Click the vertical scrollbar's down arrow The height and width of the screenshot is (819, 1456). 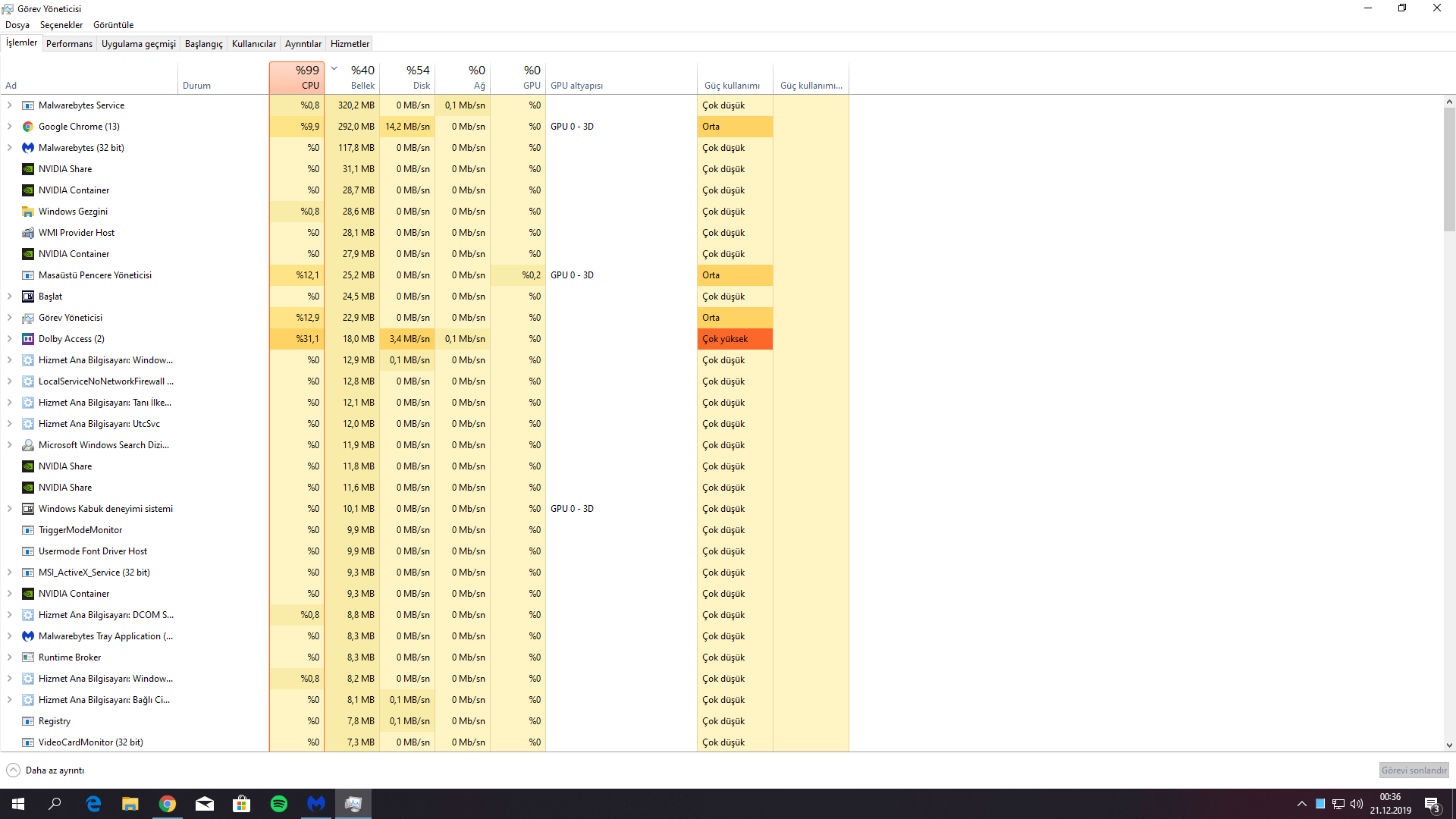pos(1449,745)
